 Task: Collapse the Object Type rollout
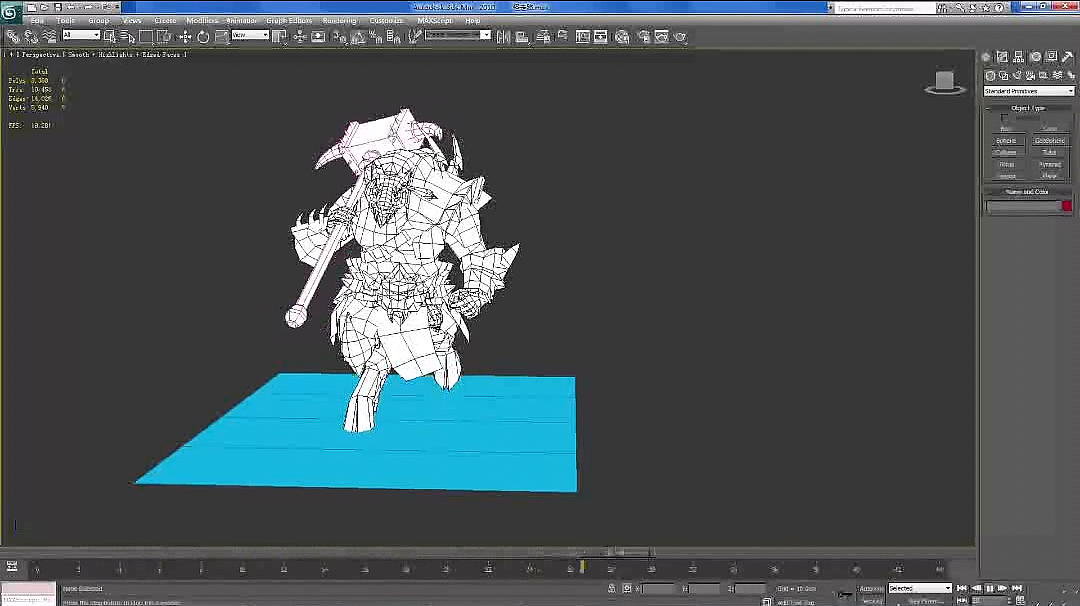tap(1027, 108)
